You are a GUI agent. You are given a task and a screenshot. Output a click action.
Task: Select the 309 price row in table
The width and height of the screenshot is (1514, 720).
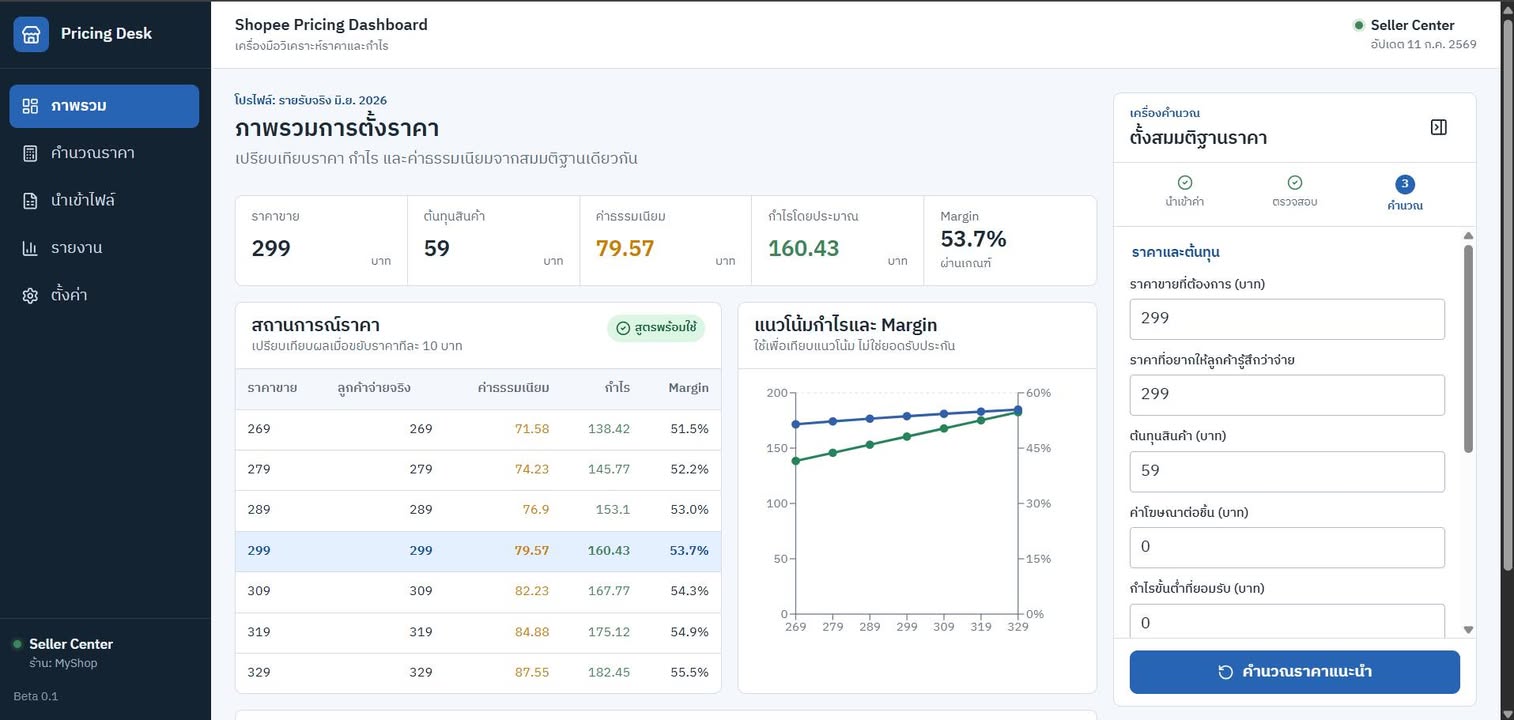pyautogui.click(x=478, y=591)
